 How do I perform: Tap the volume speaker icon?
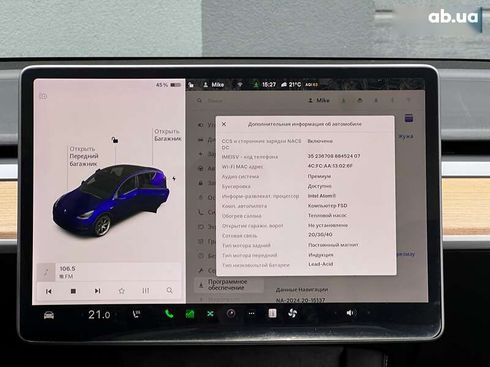[x=350, y=313]
